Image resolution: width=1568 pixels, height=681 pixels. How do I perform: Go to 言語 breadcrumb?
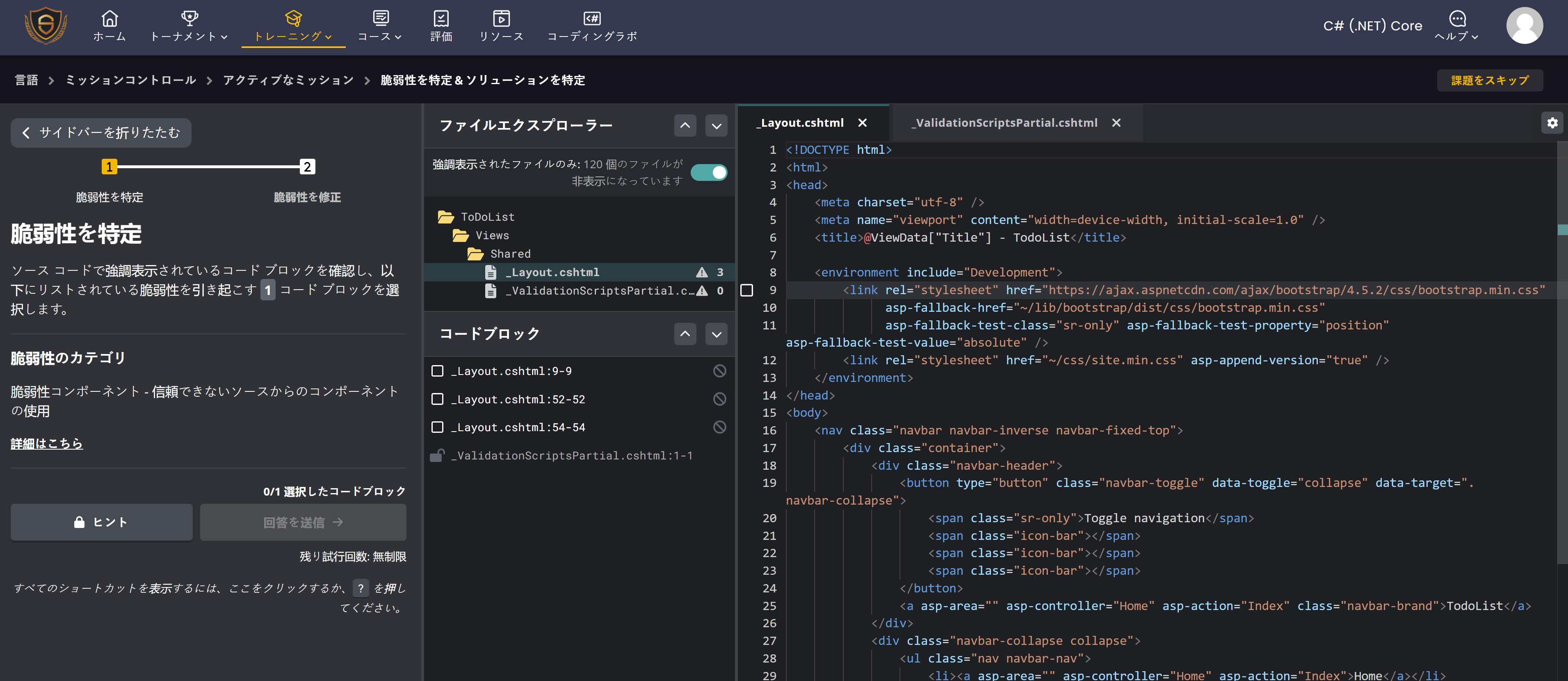tap(27, 80)
